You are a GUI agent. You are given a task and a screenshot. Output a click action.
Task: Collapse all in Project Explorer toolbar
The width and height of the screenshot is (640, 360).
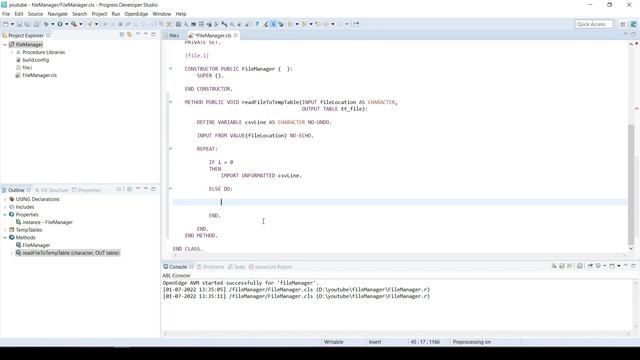[122, 35]
